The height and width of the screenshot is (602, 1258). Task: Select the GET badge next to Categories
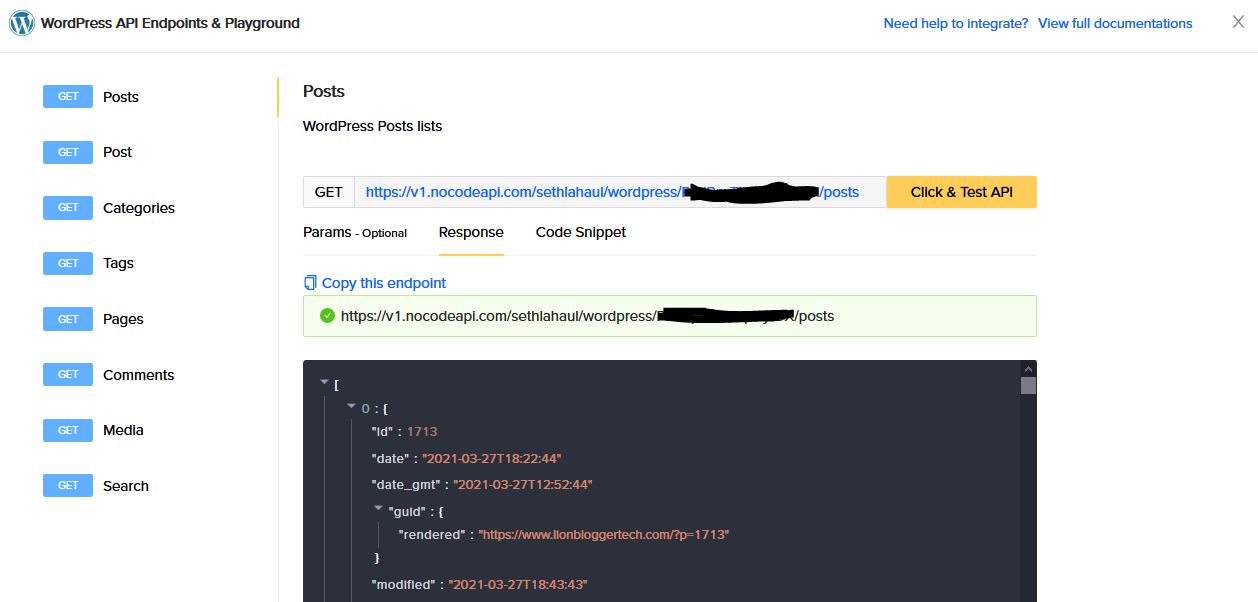[x=67, y=207]
